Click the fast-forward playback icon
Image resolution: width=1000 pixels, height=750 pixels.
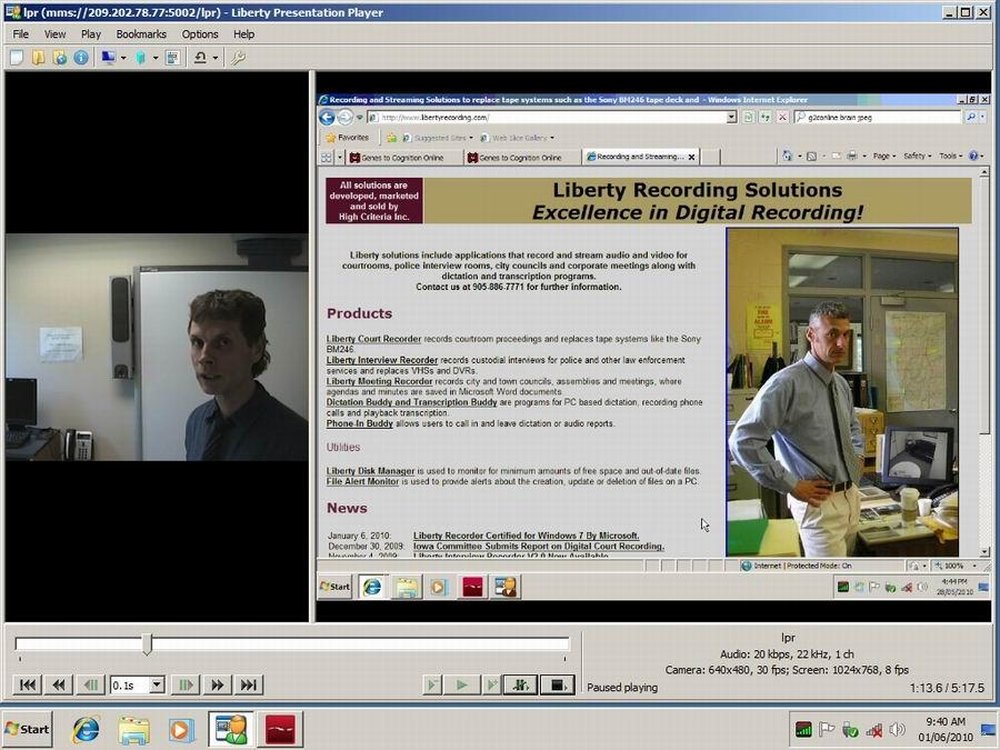click(x=217, y=685)
